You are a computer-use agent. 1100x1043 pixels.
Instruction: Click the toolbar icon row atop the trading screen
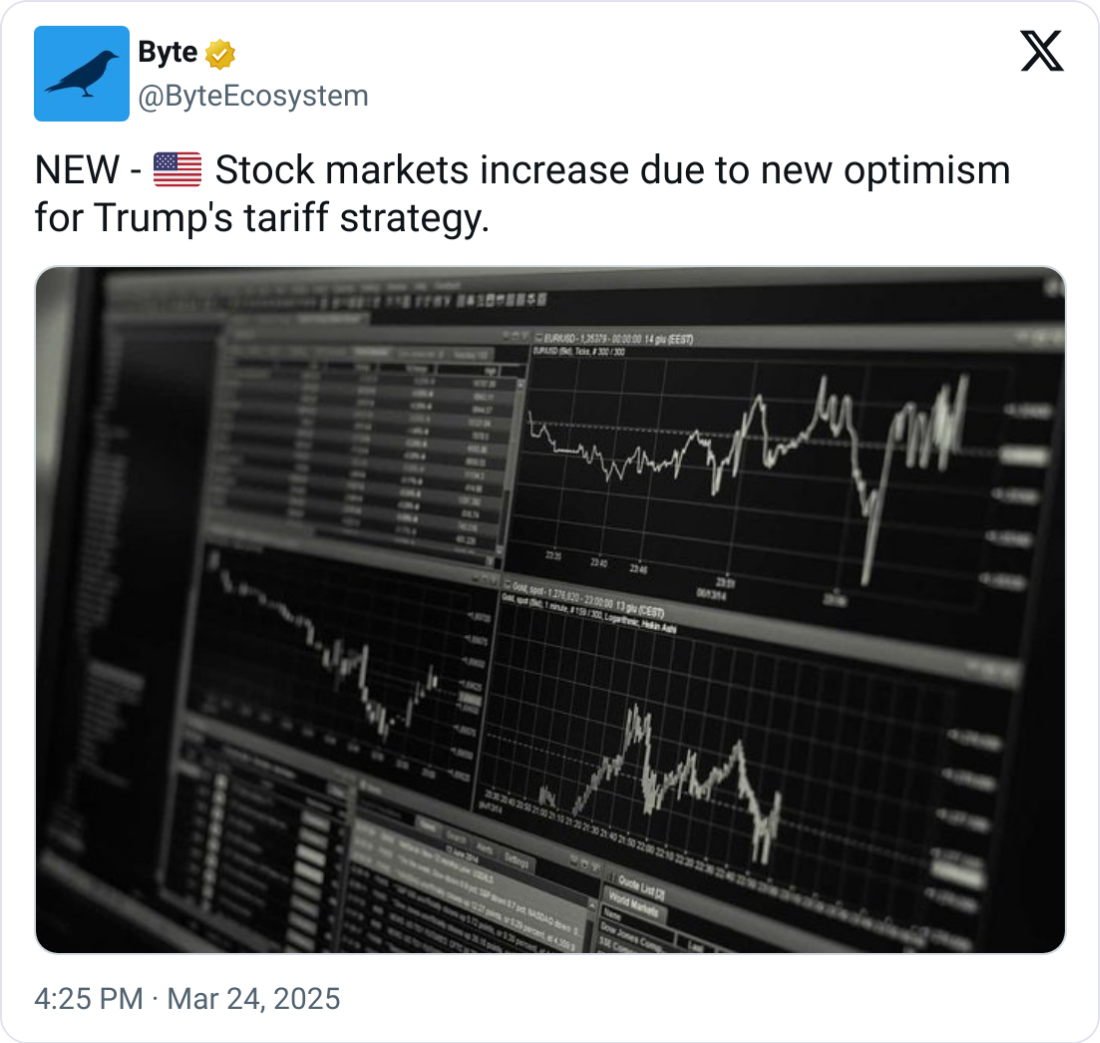tap(434, 300)
